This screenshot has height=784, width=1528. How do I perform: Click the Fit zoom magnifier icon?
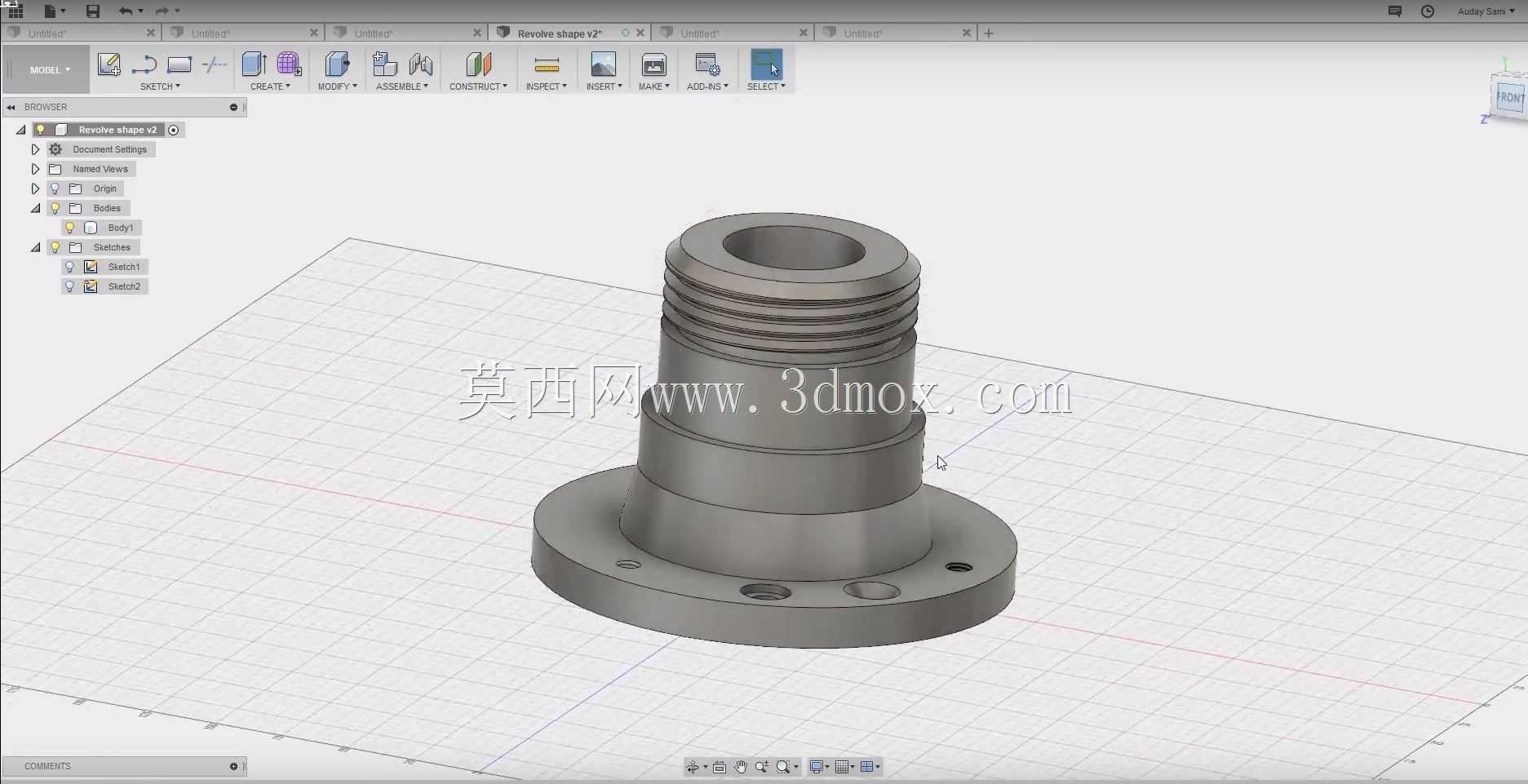(783, 767)
